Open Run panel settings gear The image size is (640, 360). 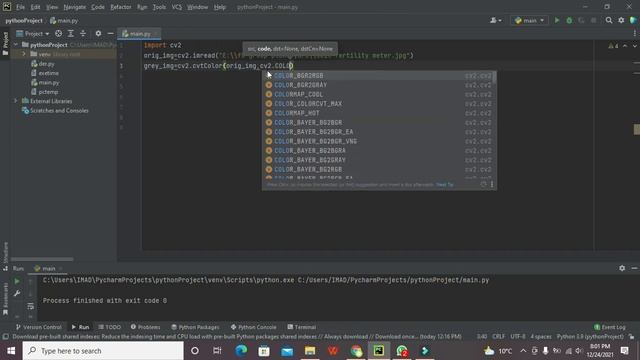(x=622, y=268)
